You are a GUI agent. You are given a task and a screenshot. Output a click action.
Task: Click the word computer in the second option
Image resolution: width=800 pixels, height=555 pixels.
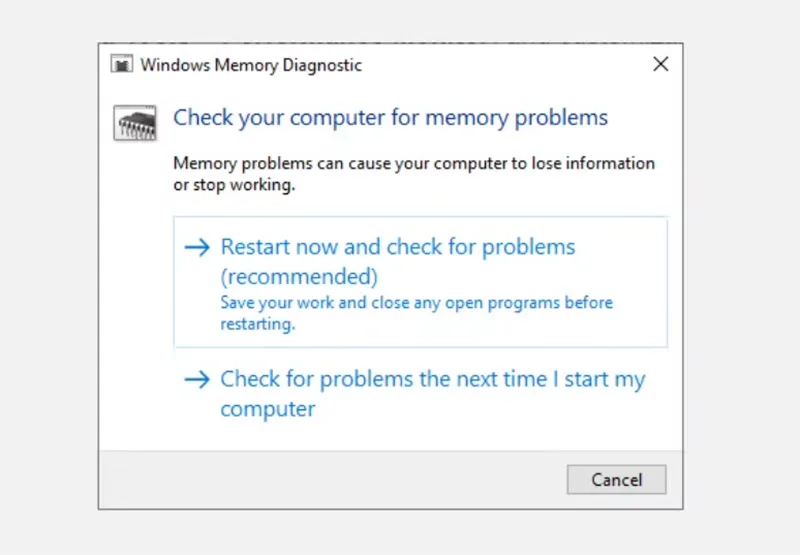(268, 409)
